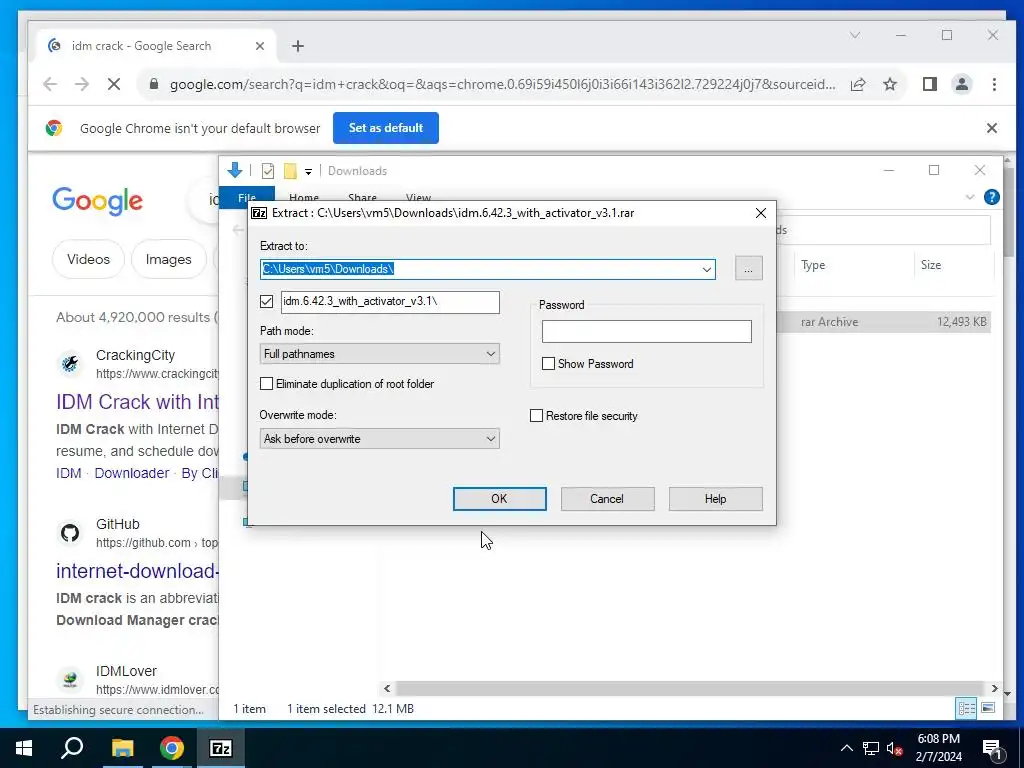1024x768 pixels.
Task: Select the Explorer View tab
Action: click(x=418, y=197)
